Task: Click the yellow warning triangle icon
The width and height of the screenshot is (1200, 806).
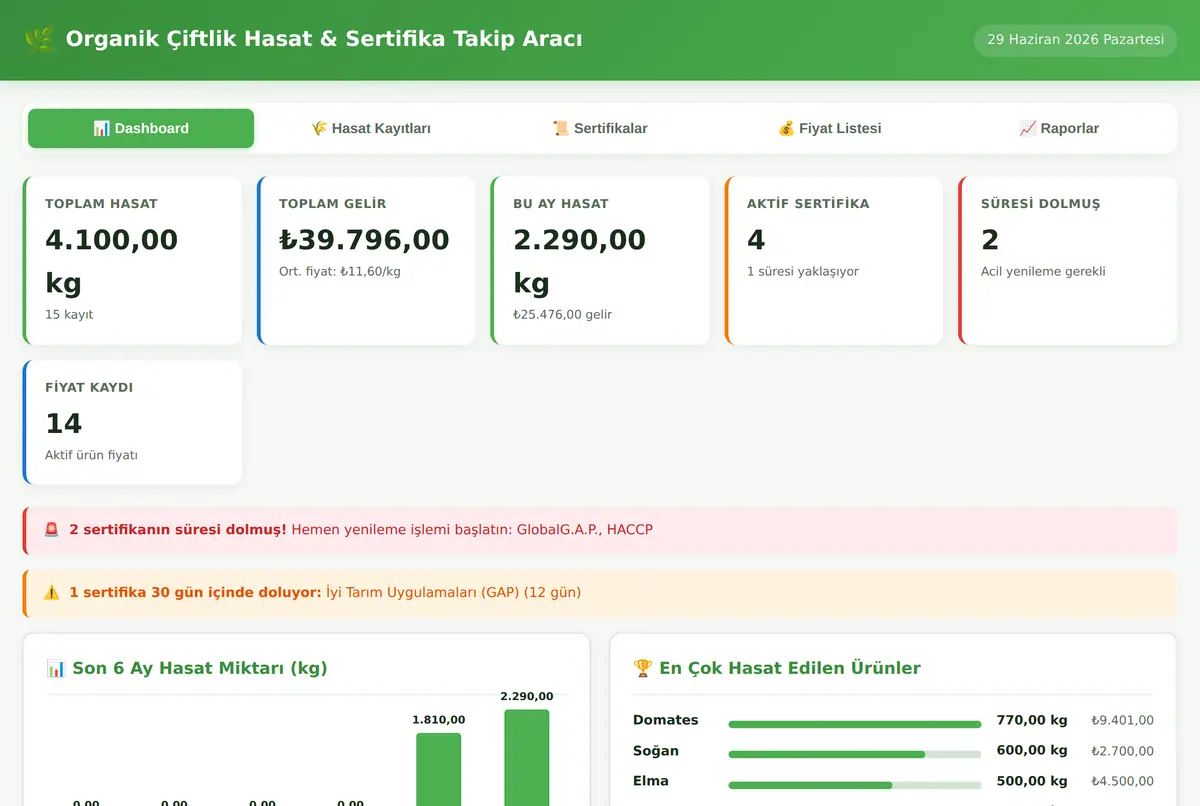Action: click(52, 592)
